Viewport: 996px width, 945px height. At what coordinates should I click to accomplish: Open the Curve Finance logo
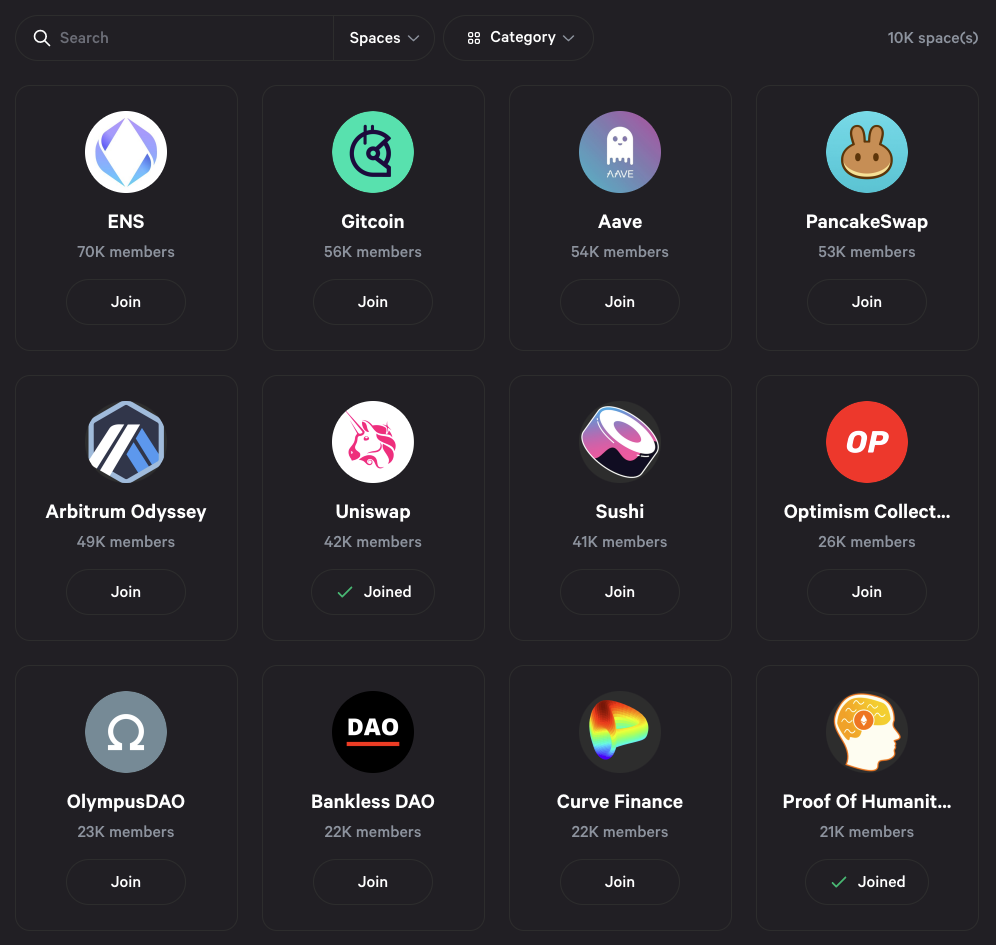620,732
